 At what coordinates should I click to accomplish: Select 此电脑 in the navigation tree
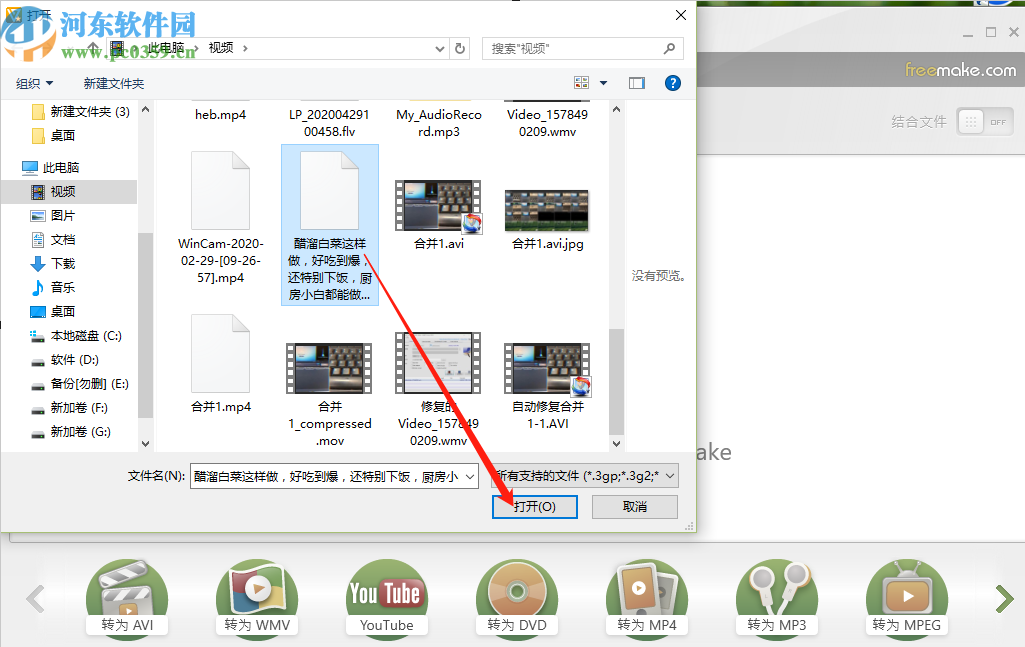(50, 168)
